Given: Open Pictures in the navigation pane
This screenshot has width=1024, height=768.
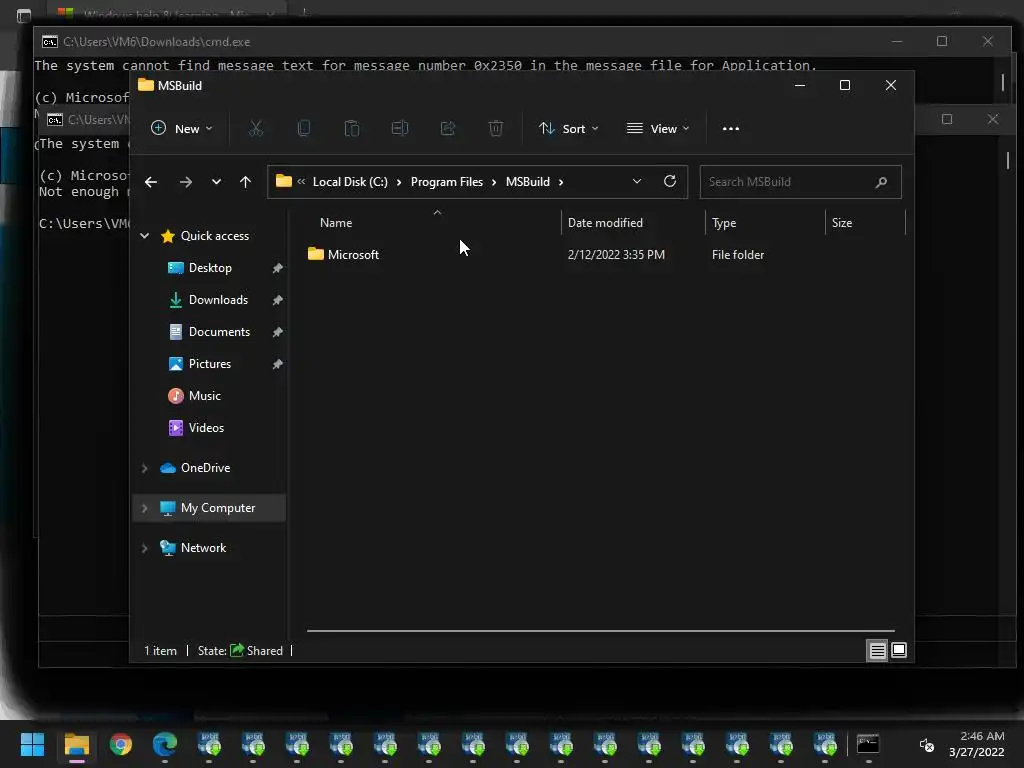Looking at the screenshot, I should 210,364.
